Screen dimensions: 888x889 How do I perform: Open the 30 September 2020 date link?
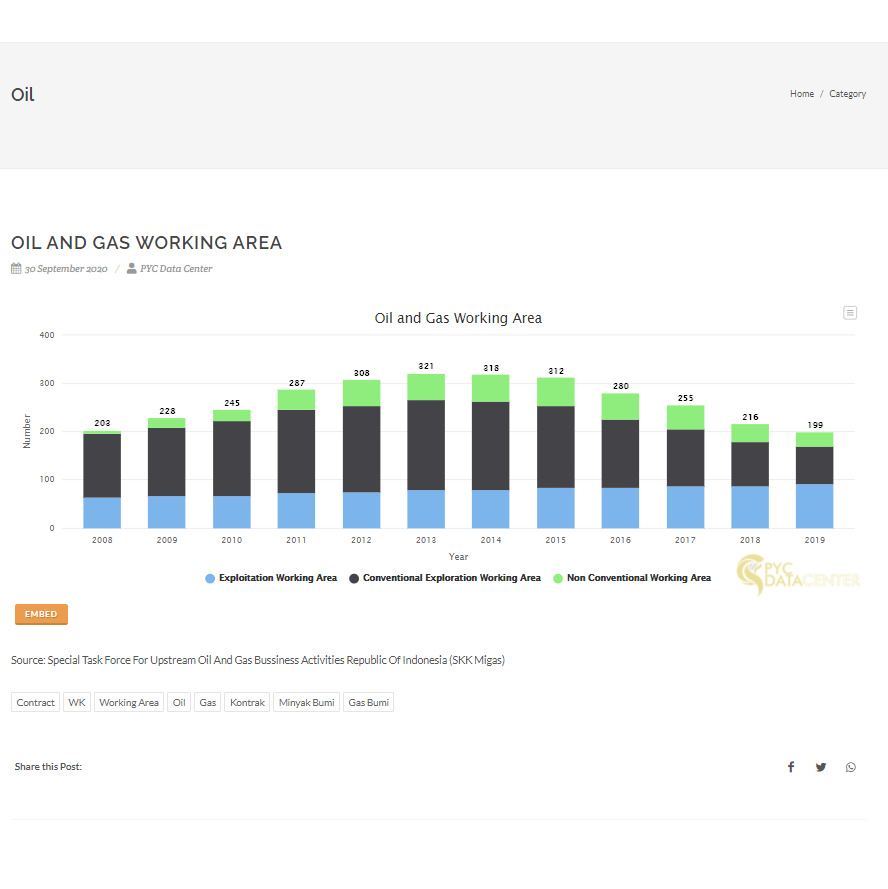pos(66,269)
